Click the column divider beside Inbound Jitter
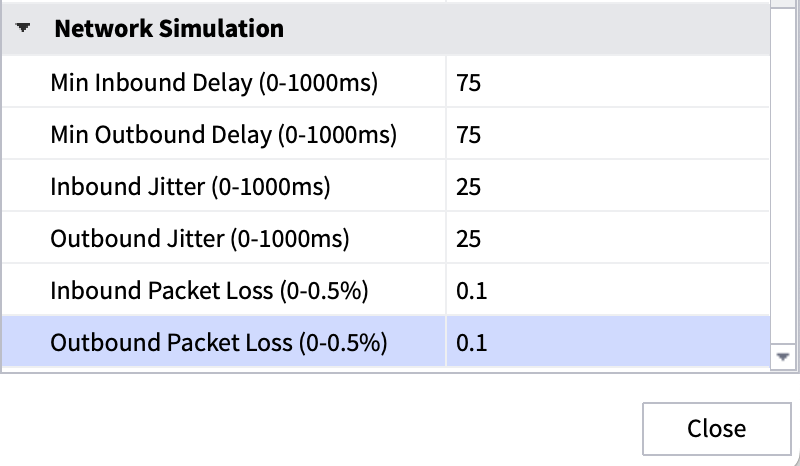 [x=446, y=186]
